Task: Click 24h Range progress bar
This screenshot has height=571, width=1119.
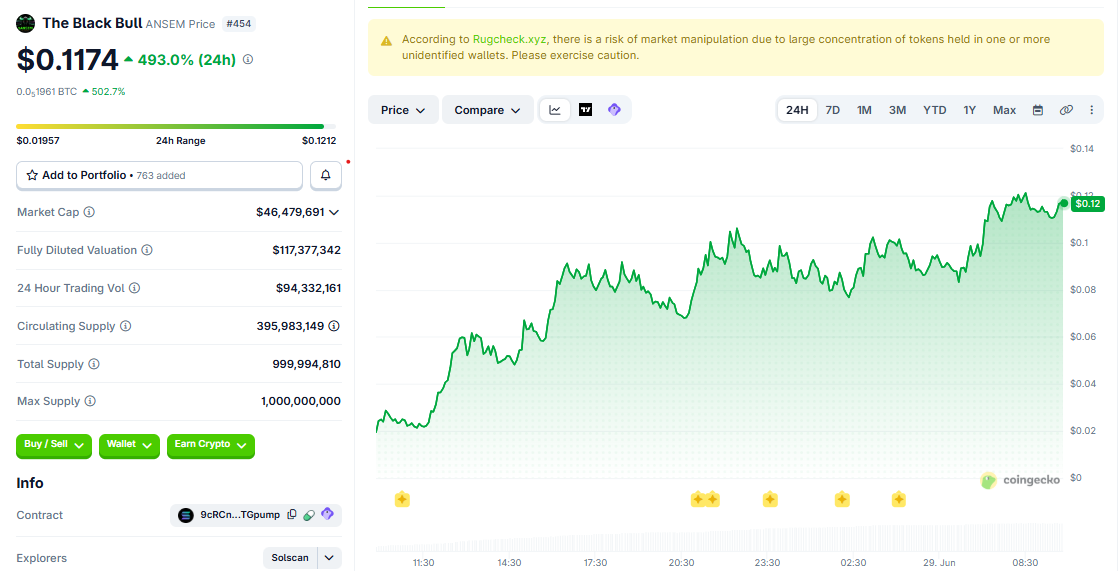Action: (176, 126)
